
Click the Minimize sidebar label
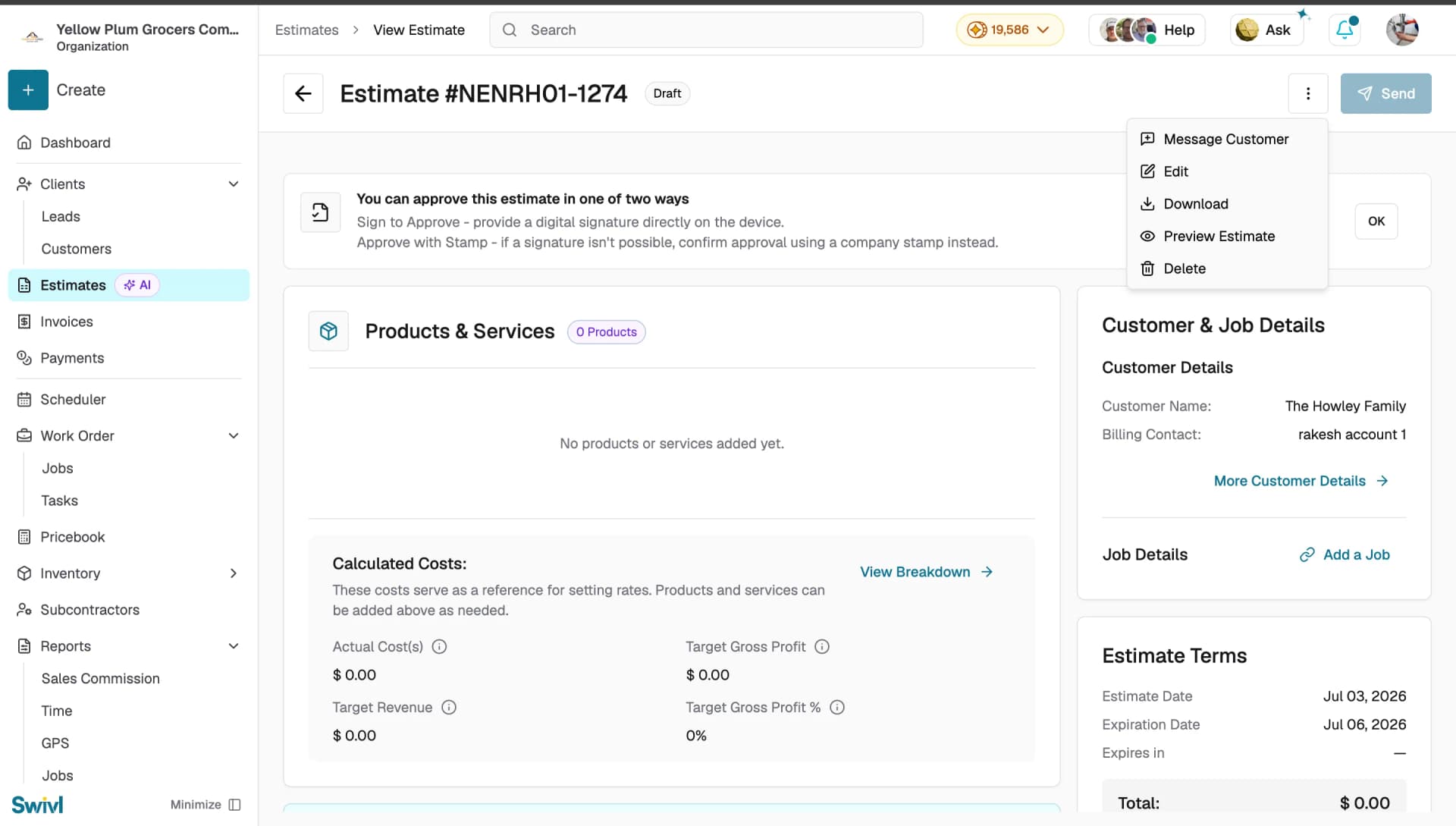(x=196, y=805)
